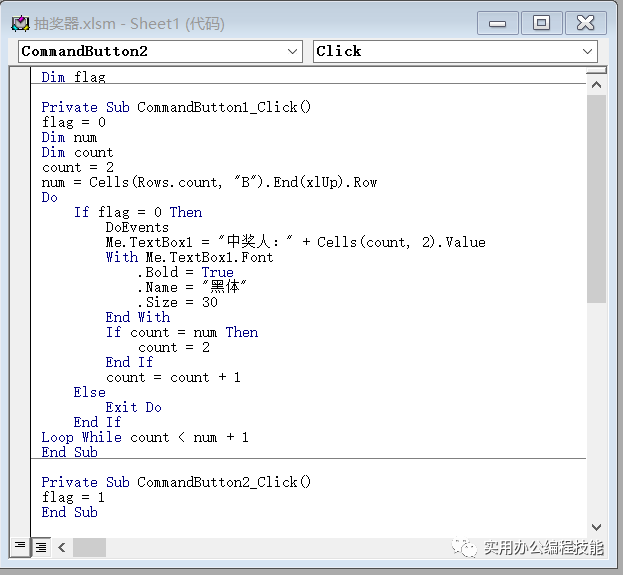Click 'If count = num Then' line
Viewport: 623px width, 575px height.
coord(182,332)
